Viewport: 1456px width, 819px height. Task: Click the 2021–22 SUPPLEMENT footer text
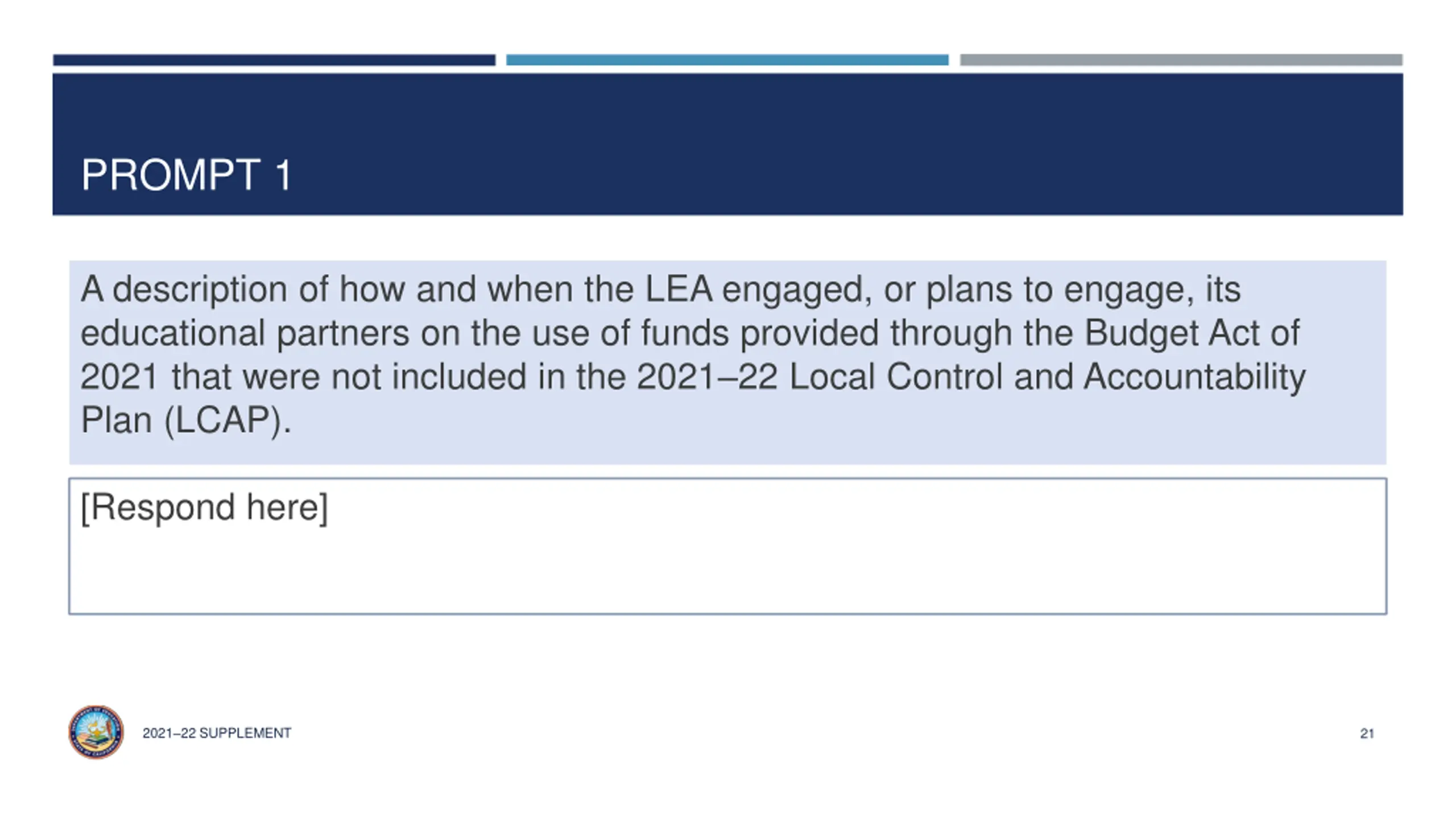pyautogui.click(x=217, y=733)
